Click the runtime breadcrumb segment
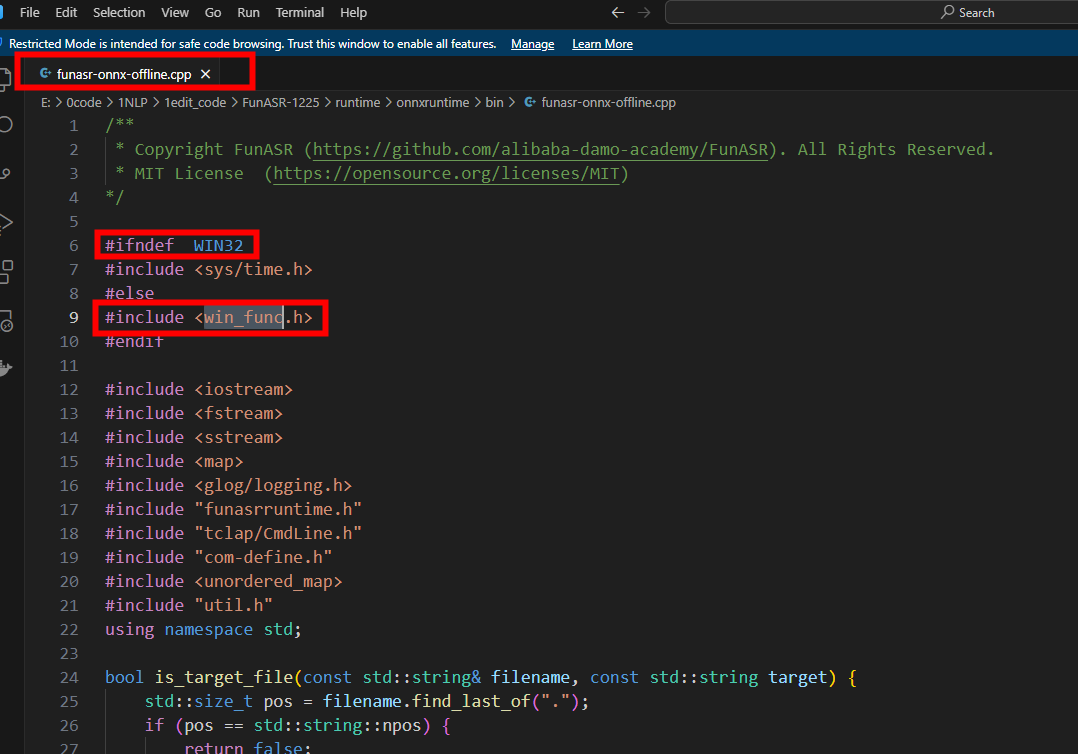 (x=358, y=102)
